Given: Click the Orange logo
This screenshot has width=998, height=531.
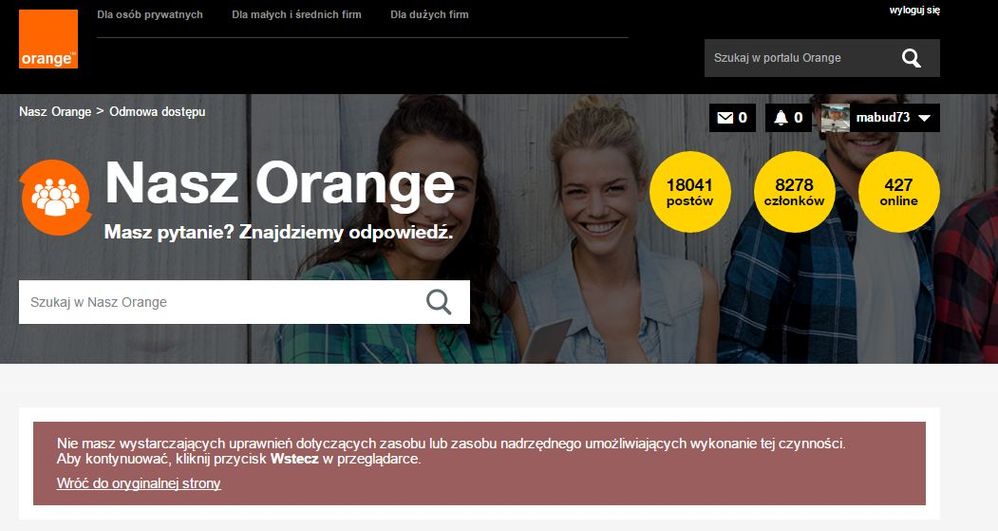Looking at the screenshot, I should pos(48,39).
